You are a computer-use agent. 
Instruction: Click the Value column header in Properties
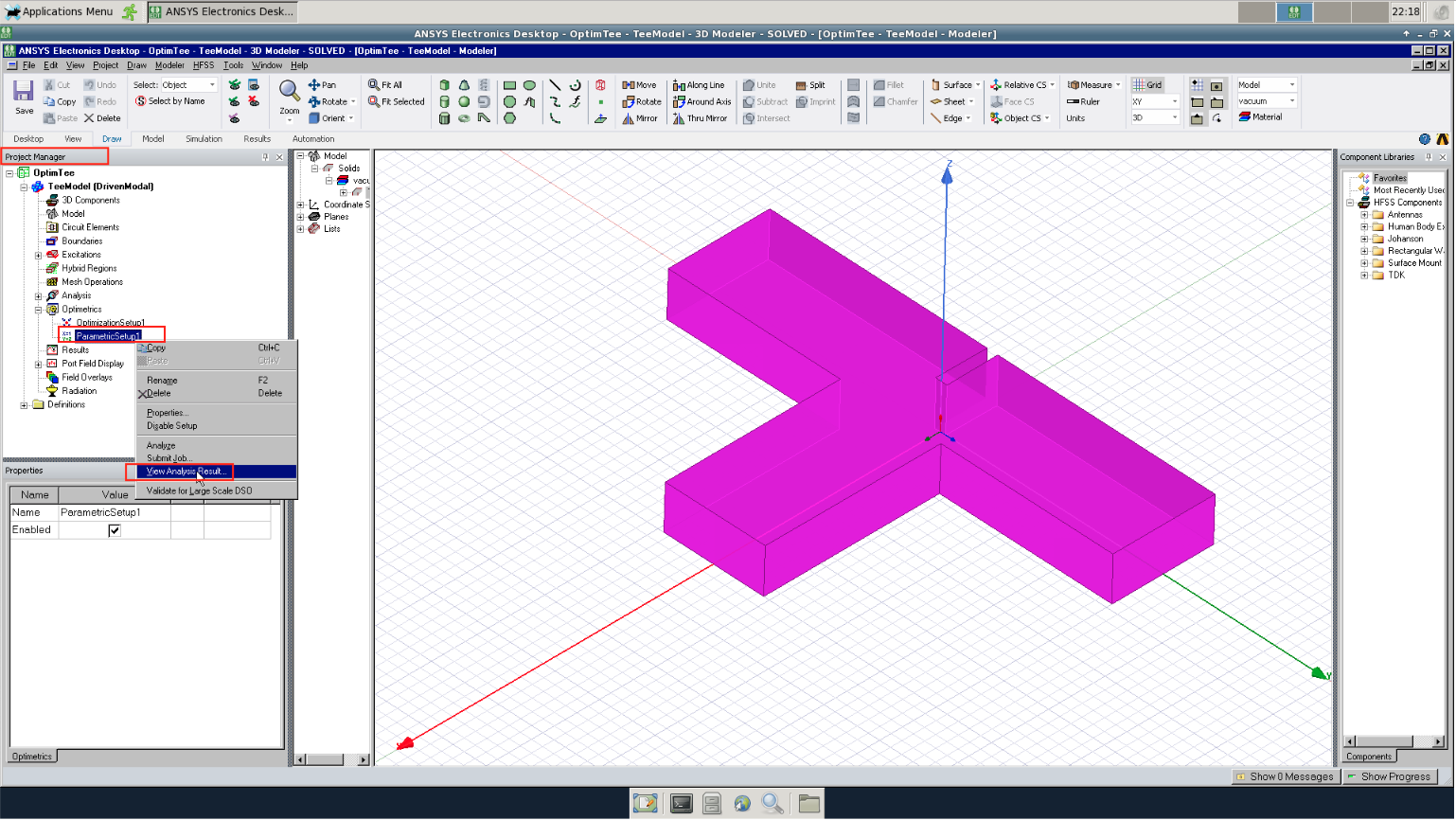(x=115, y=495)
